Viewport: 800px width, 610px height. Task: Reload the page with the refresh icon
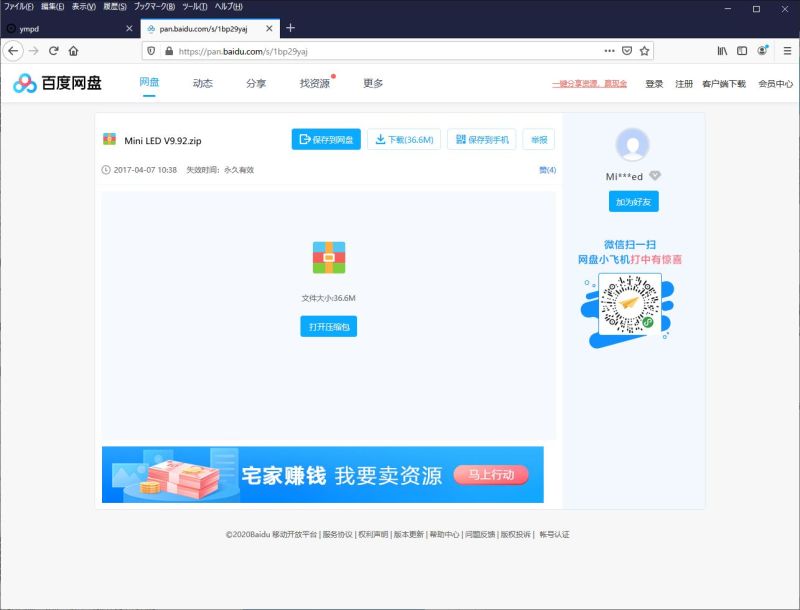(x=53, y=51)
